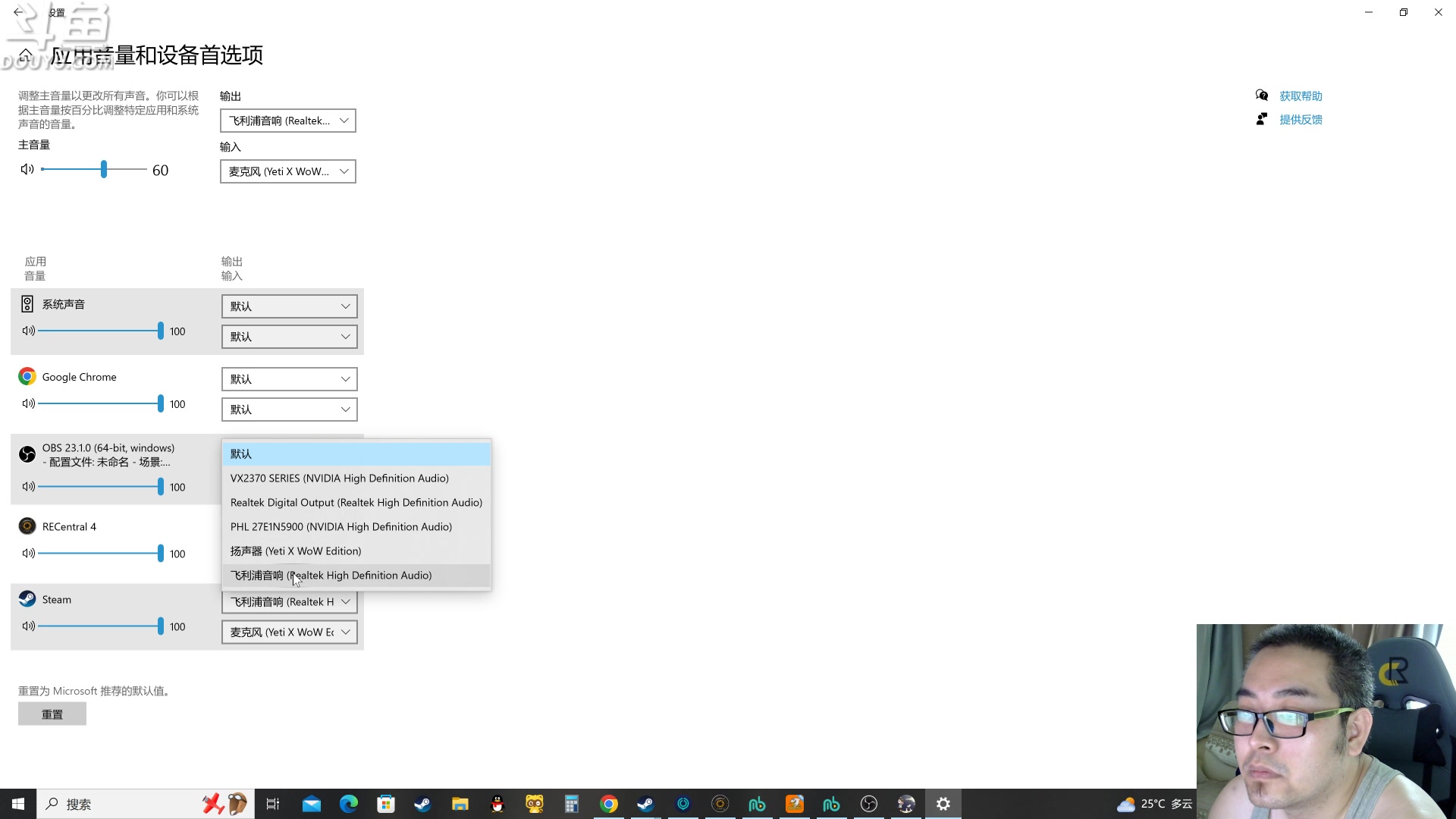The width and height of the screenshot is (1456, 819).
Task: Click the Steam app icon in the list
Action: click(27, 599)
